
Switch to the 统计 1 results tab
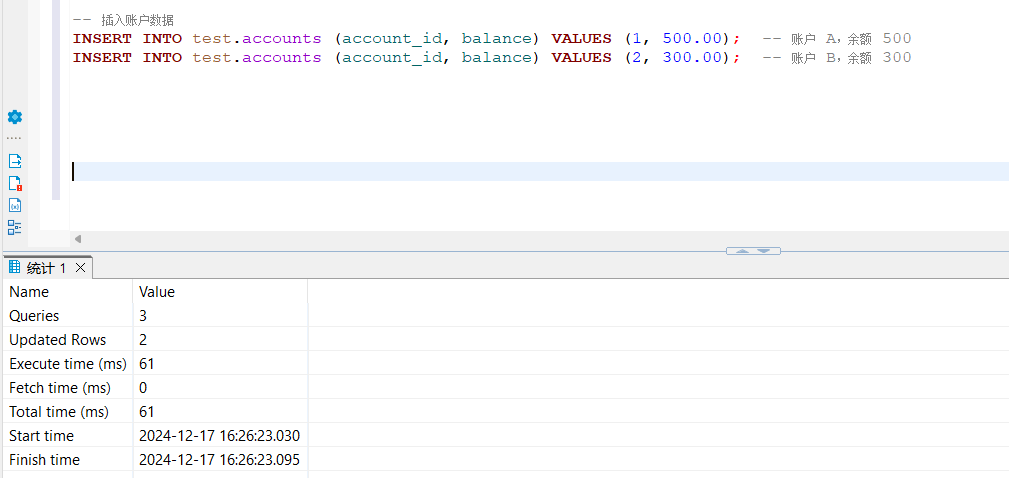click(46, 268)
